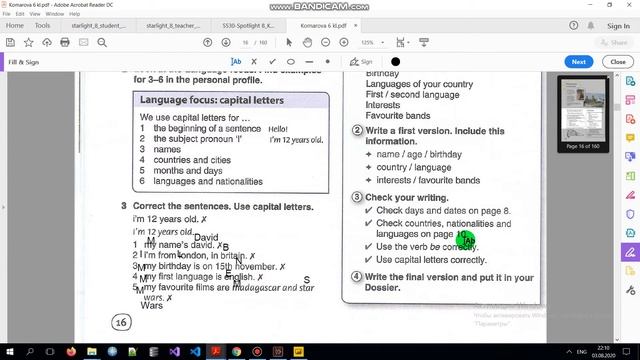The height and width of the screenshot is (360, 640).
Task: Open the Window menu
Action: pyautogui.click(x=55, y=14)
